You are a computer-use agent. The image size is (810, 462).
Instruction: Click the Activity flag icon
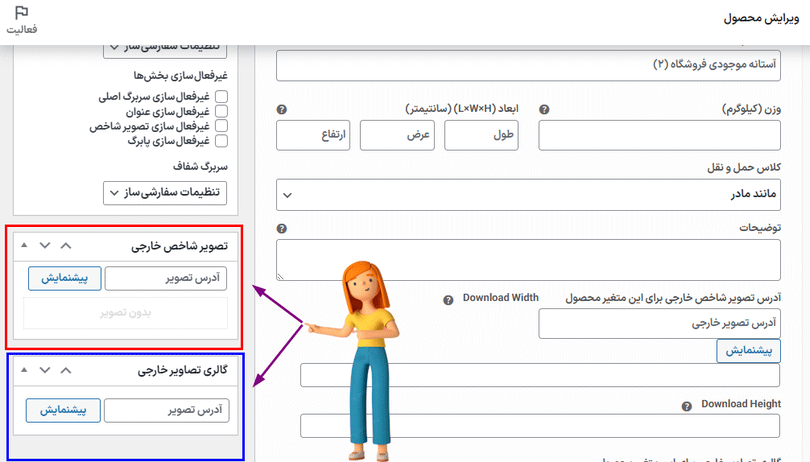[21, 13]
